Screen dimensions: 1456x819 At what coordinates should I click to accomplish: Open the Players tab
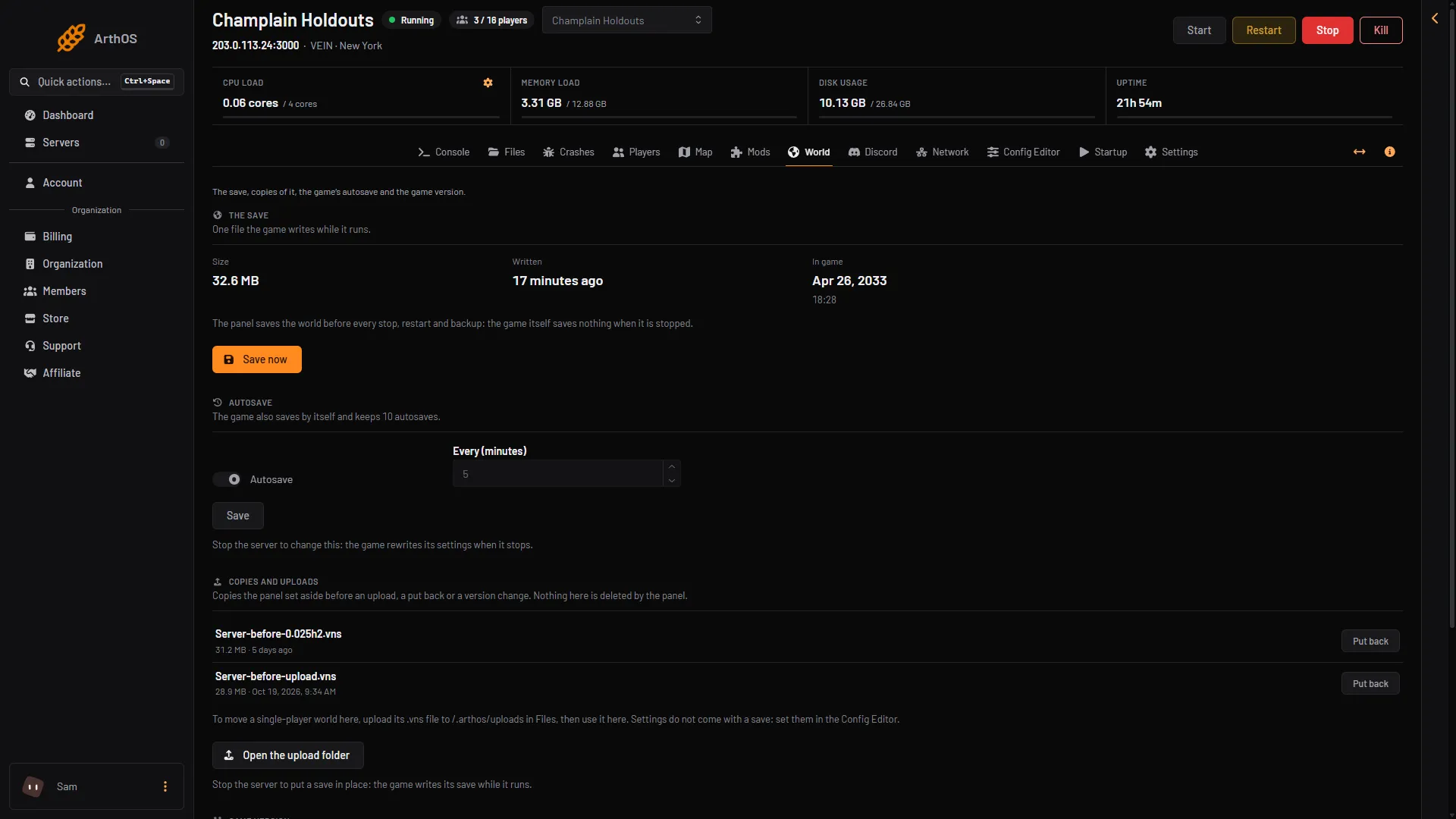click(636, 152)
